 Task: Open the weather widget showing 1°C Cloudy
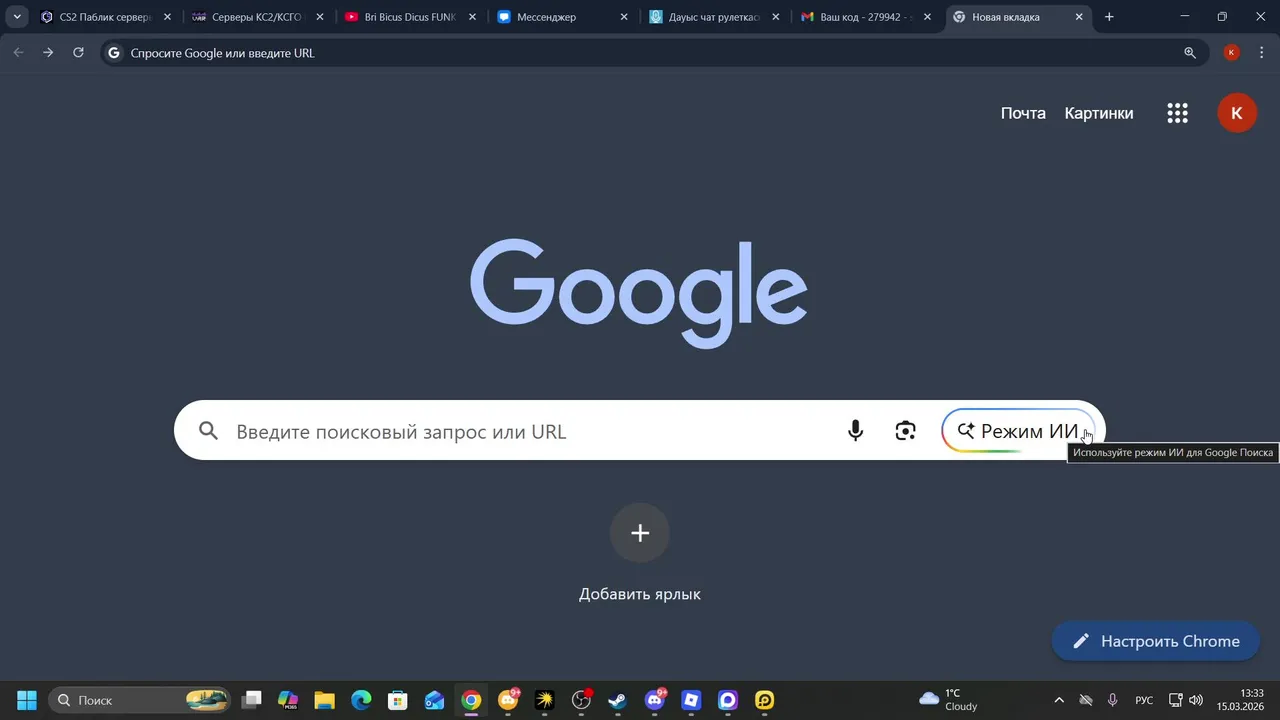[x=949, y=700]
